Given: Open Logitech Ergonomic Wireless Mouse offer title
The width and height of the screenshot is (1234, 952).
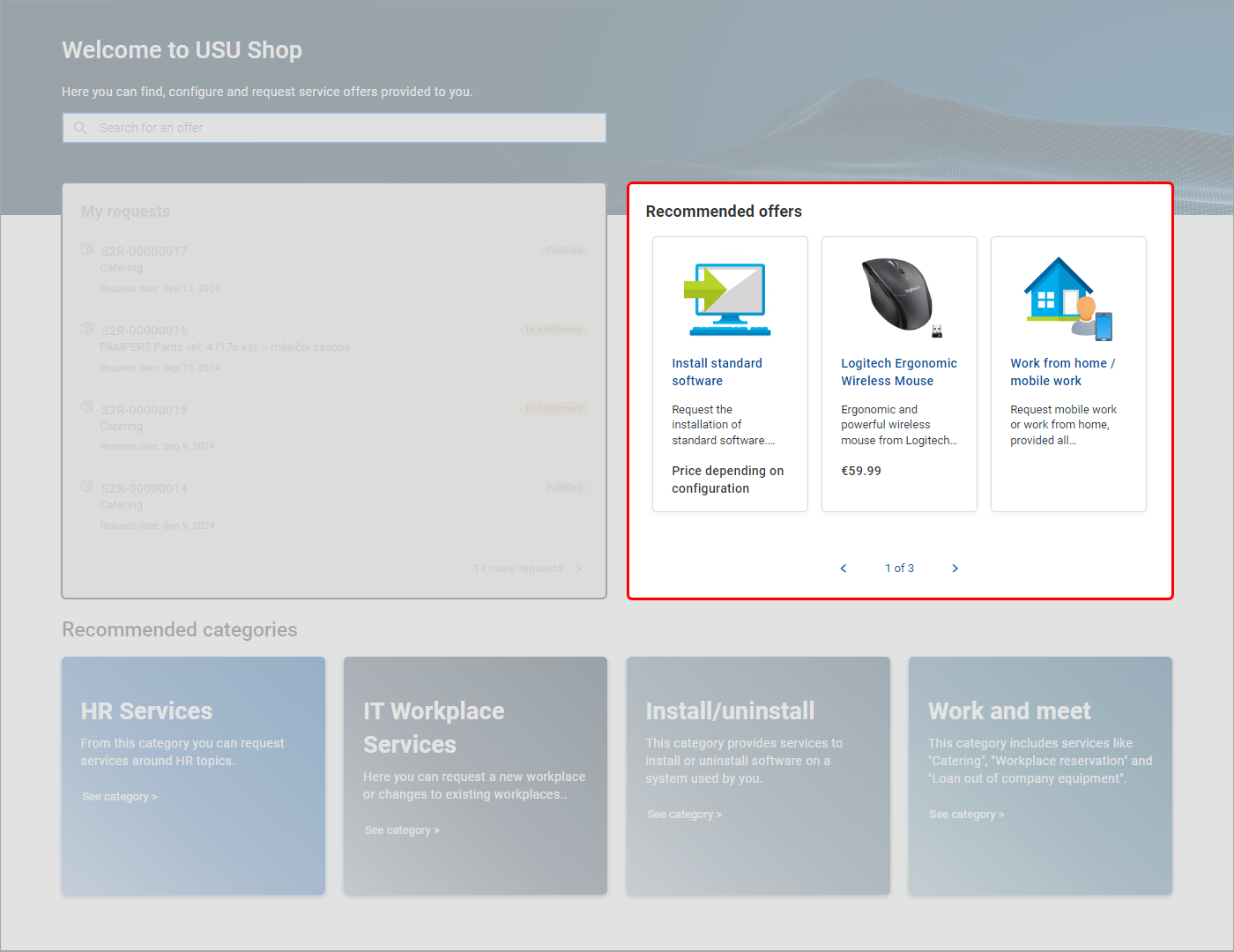Looking at the screenshot, I should [898, 372].
